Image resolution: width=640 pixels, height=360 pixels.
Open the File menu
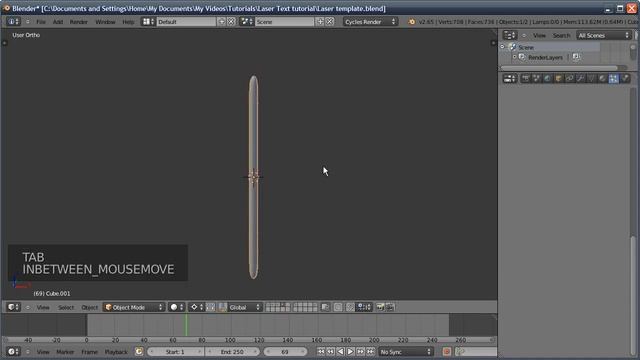[x=41, y=22]
